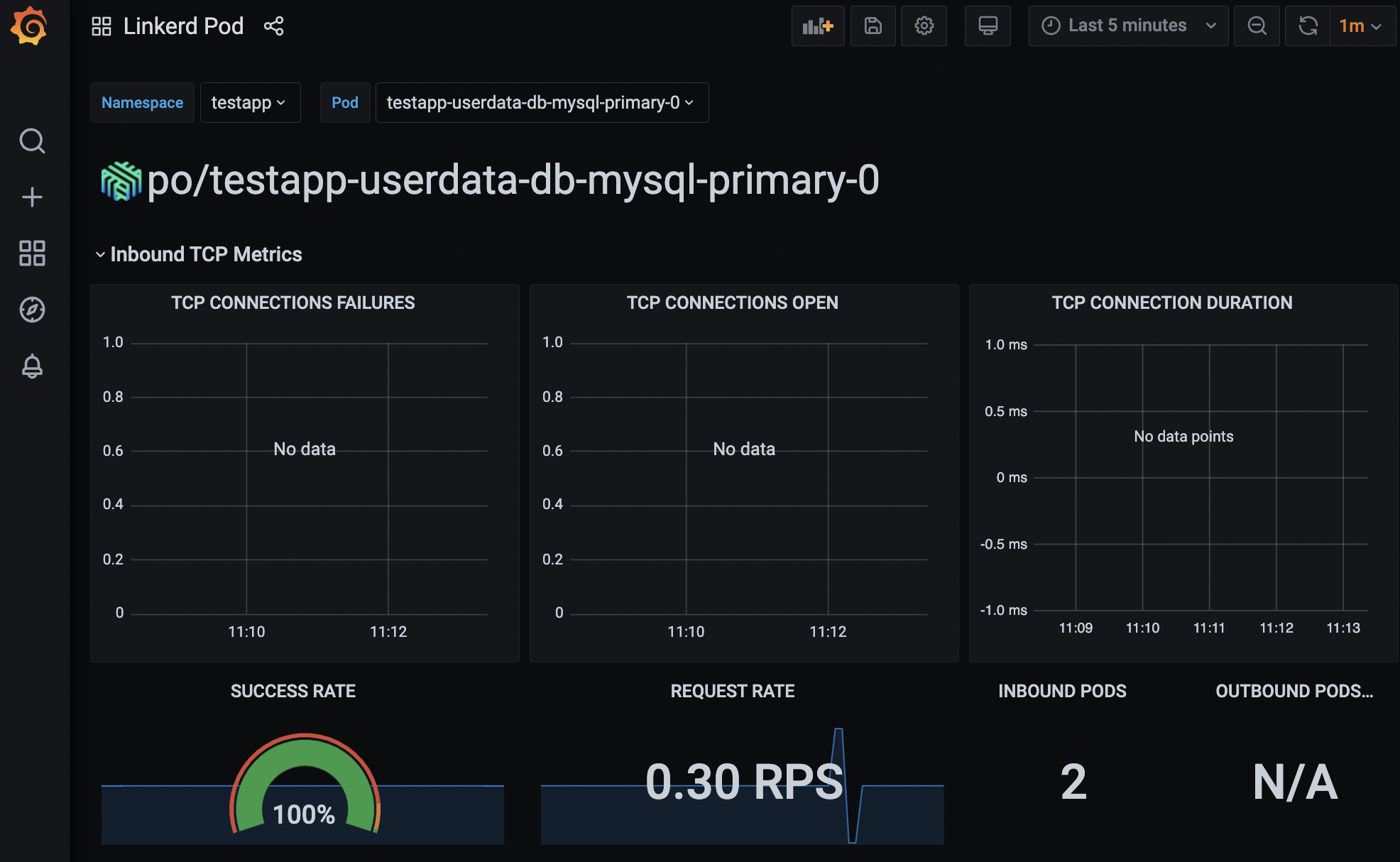Open the Grafana home logo
1400x862 pixels.
[29, 26]
